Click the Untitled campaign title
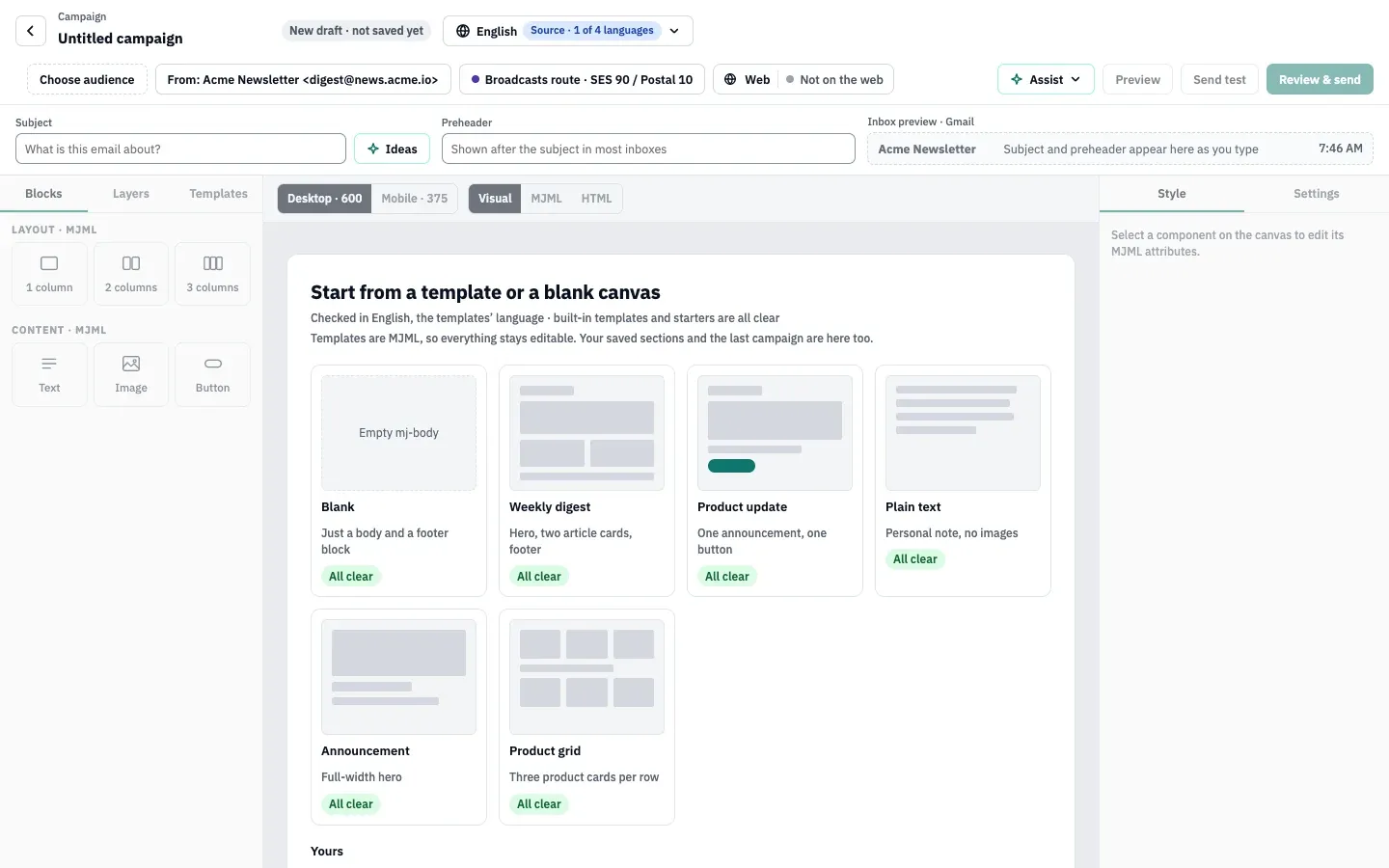1389x868 pixels. coord(121,39)
